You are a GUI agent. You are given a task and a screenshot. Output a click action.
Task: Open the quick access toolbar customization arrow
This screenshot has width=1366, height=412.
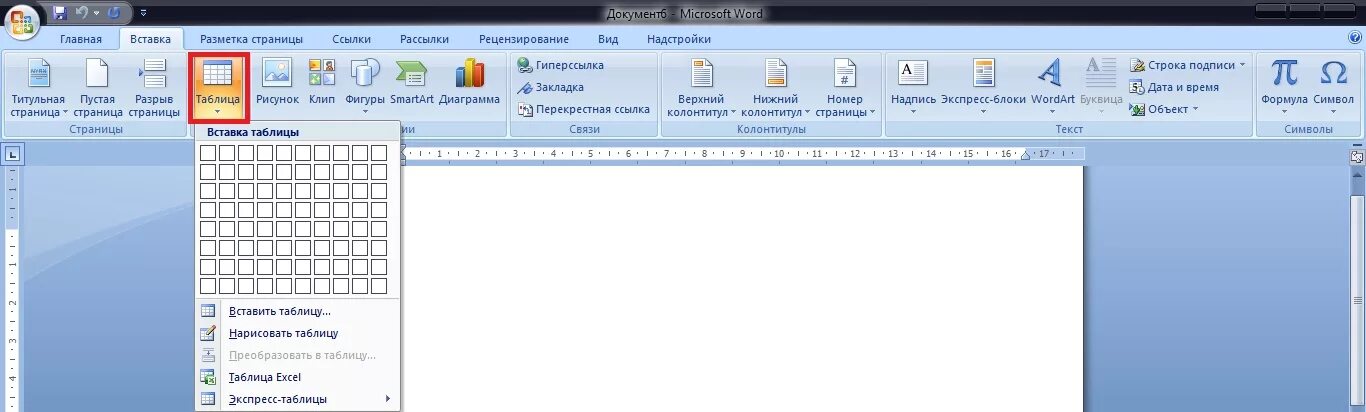click(144, 13)
